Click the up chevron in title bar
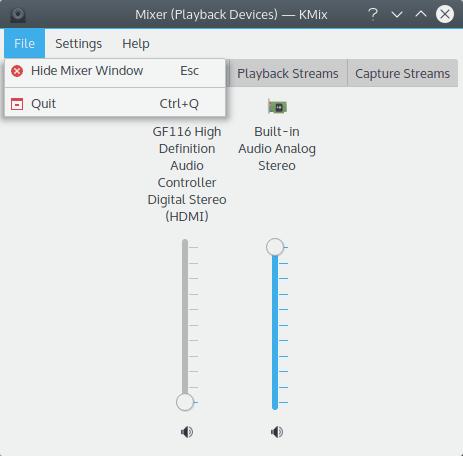The height and width of the screenshot is (456, 463). coord(421,14)
